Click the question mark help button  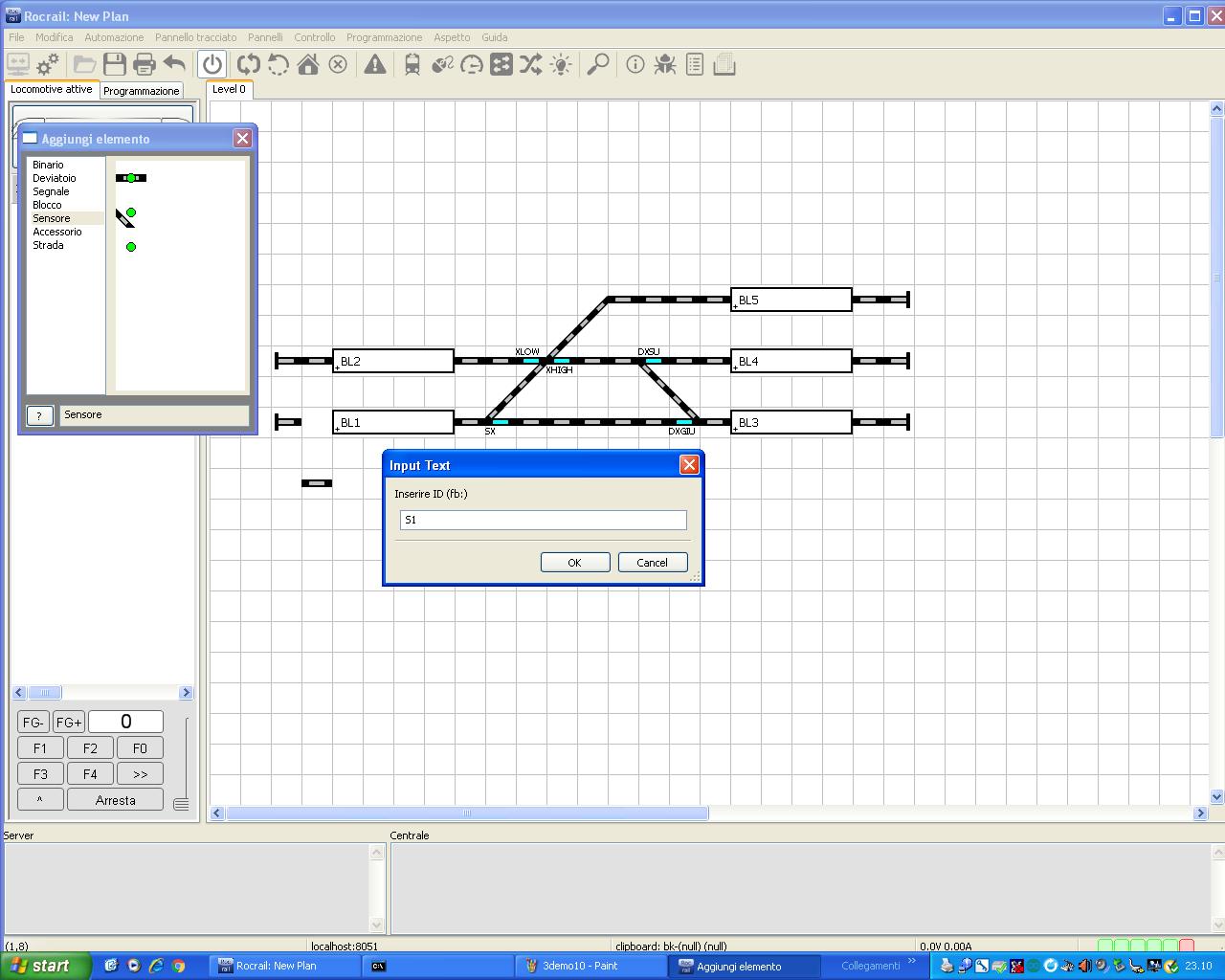[x=39, y=415]
